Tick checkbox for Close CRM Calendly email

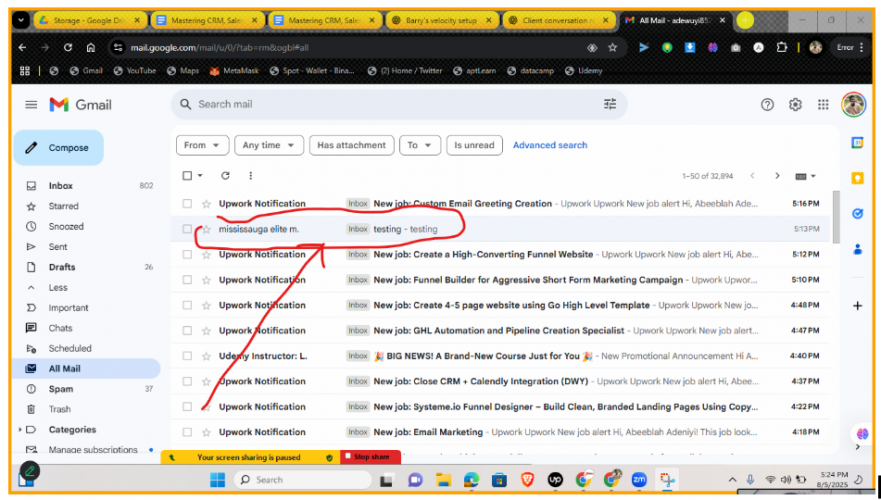coord(187,381)
